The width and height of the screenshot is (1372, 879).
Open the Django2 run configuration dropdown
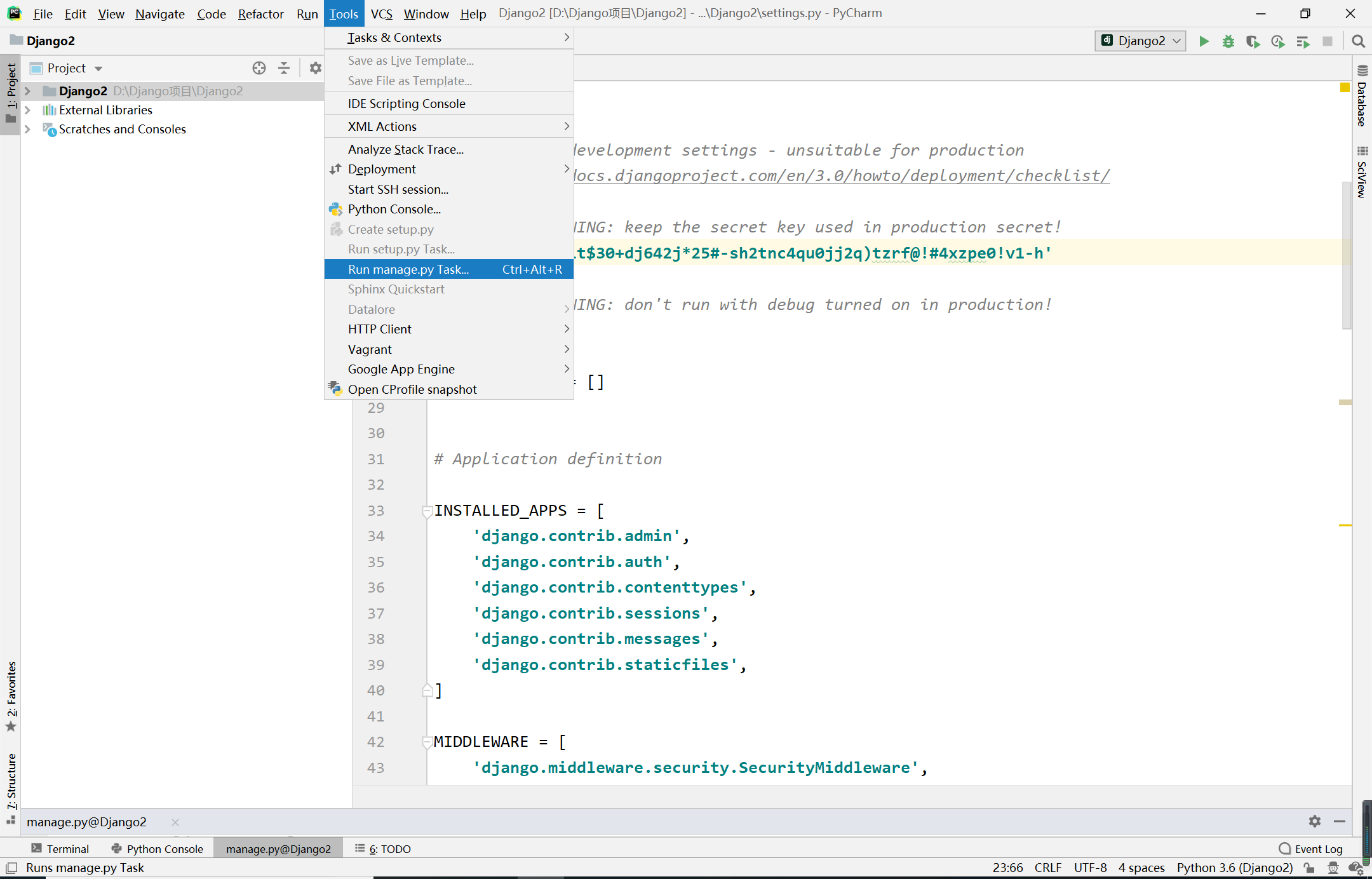1141,41
